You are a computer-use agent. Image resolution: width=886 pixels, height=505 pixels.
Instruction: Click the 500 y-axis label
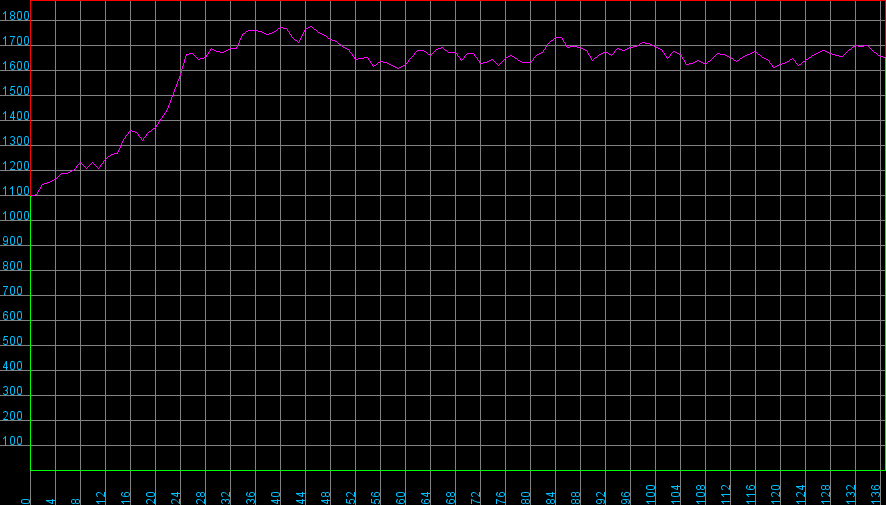pos(15,342)
